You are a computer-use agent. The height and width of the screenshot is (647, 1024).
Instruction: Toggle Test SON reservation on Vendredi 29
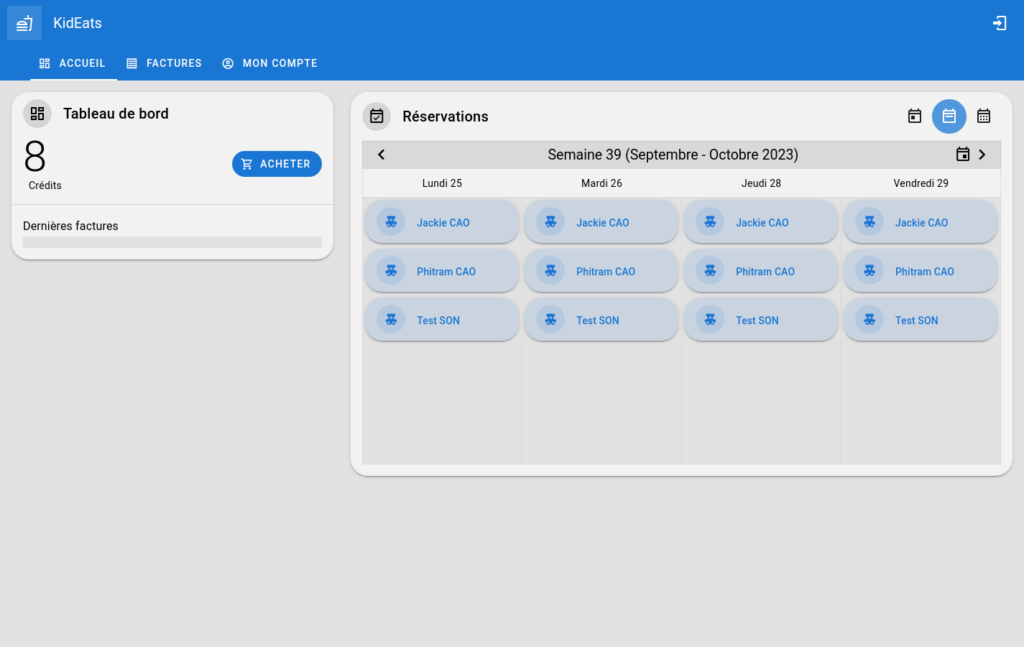tap(921, 320)
